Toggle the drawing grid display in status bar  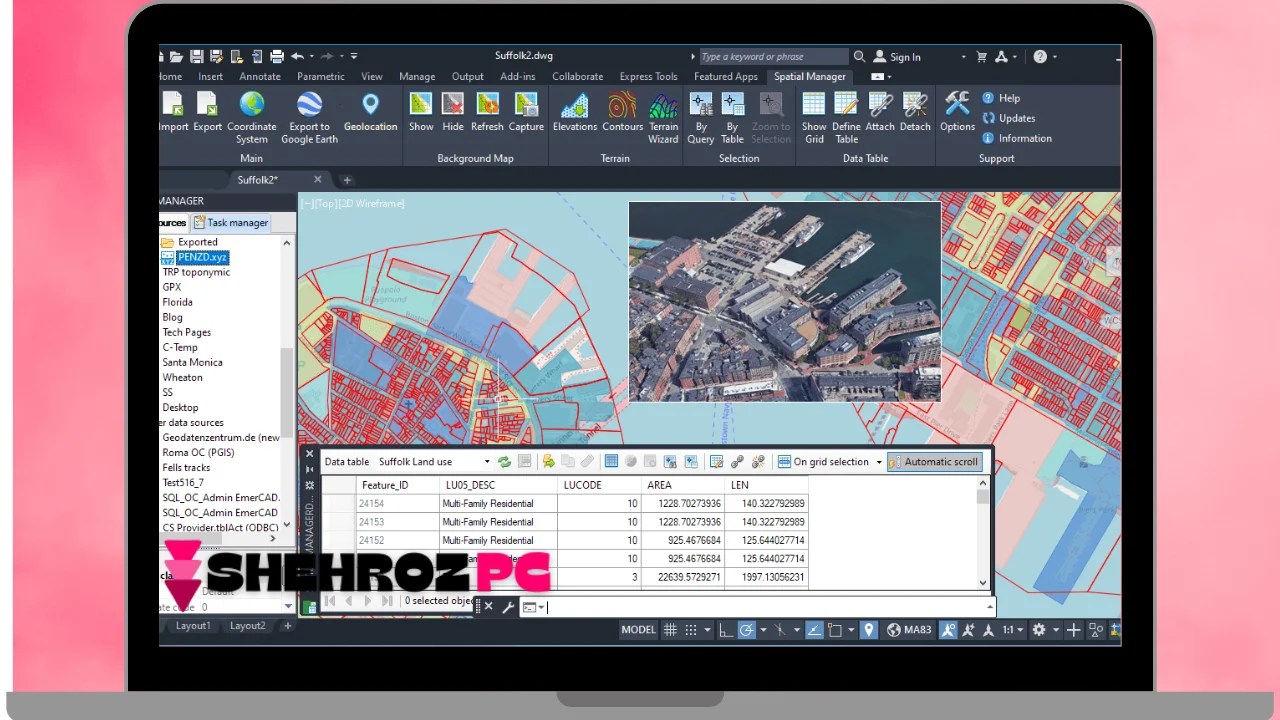(x=671, y=630)
